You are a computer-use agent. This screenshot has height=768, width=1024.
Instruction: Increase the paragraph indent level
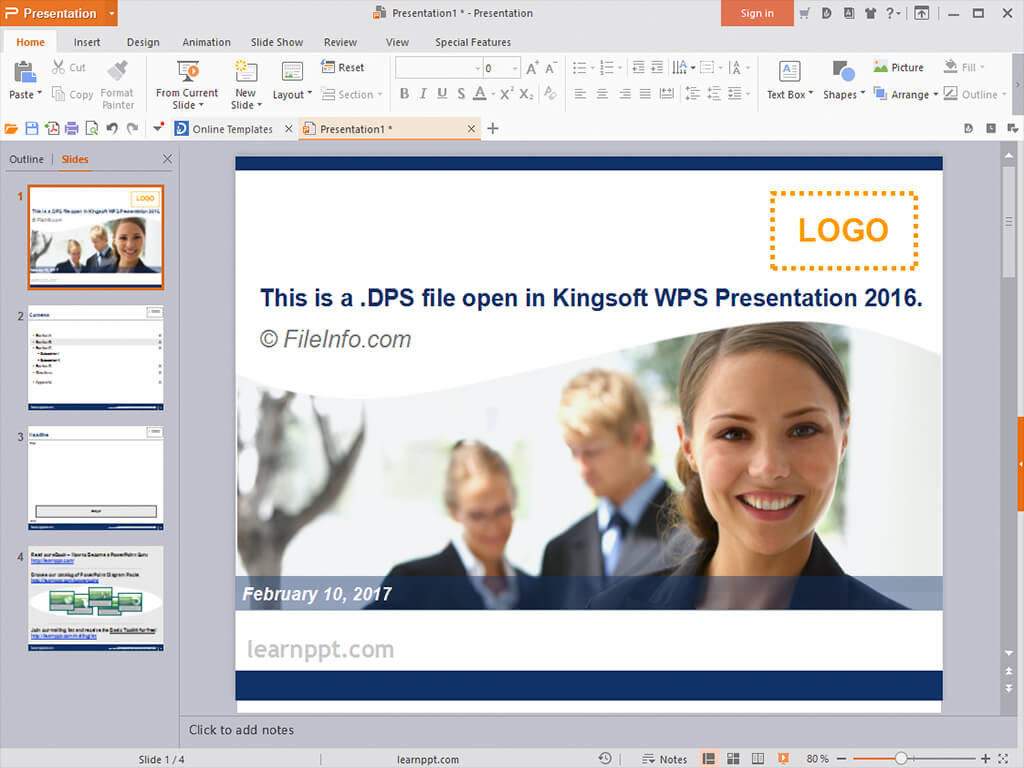tap(658, 67)
